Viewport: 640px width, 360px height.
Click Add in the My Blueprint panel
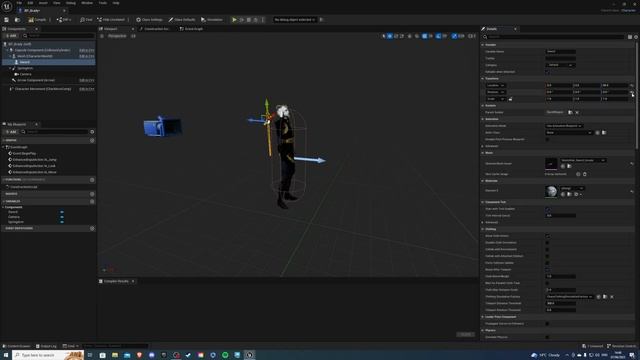coord(11,132)
